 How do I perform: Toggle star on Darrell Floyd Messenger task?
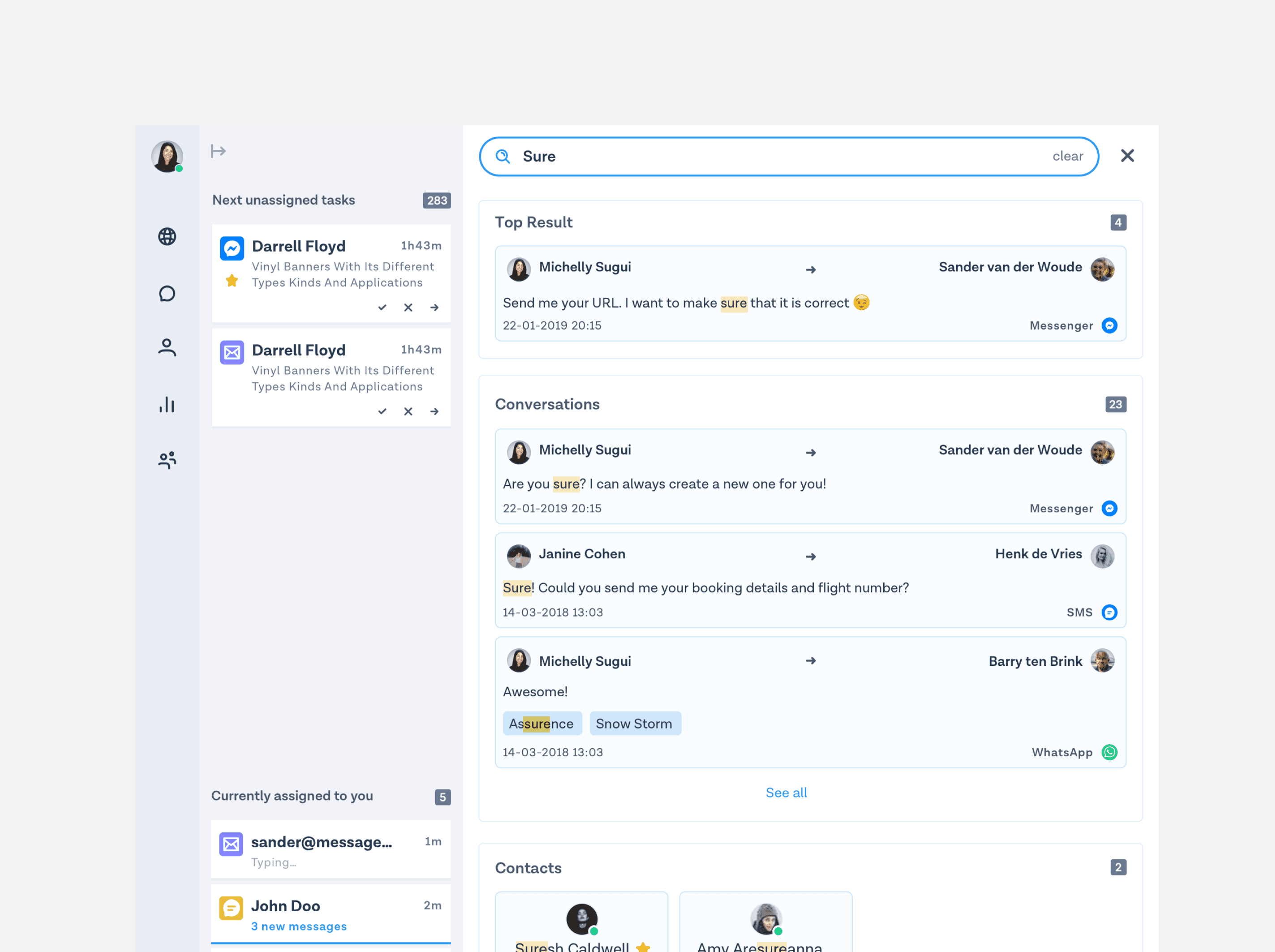[231, 281]
